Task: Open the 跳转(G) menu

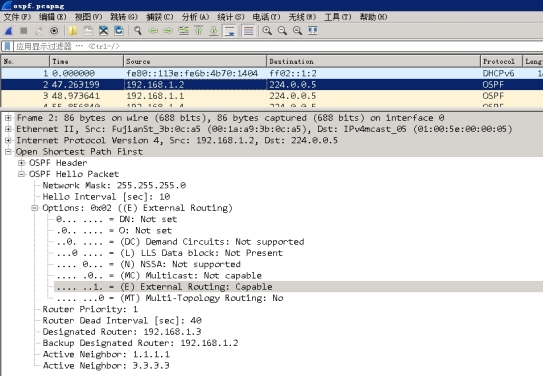Action: [x=124, y=17]
